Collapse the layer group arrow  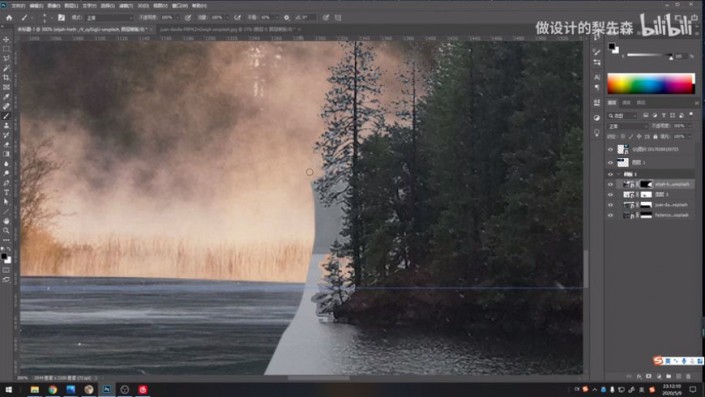(x=619, y=174)
